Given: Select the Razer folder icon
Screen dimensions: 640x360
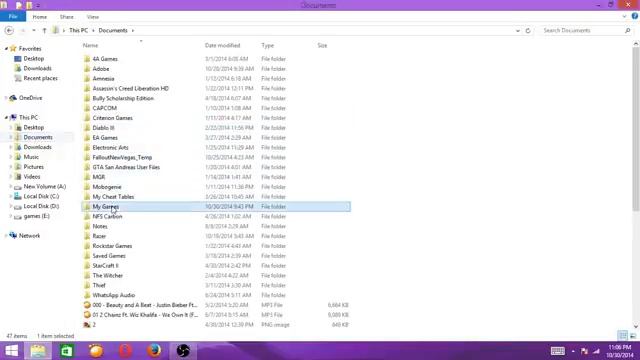Looking at the screenshot, I should (x=87, y=236).
